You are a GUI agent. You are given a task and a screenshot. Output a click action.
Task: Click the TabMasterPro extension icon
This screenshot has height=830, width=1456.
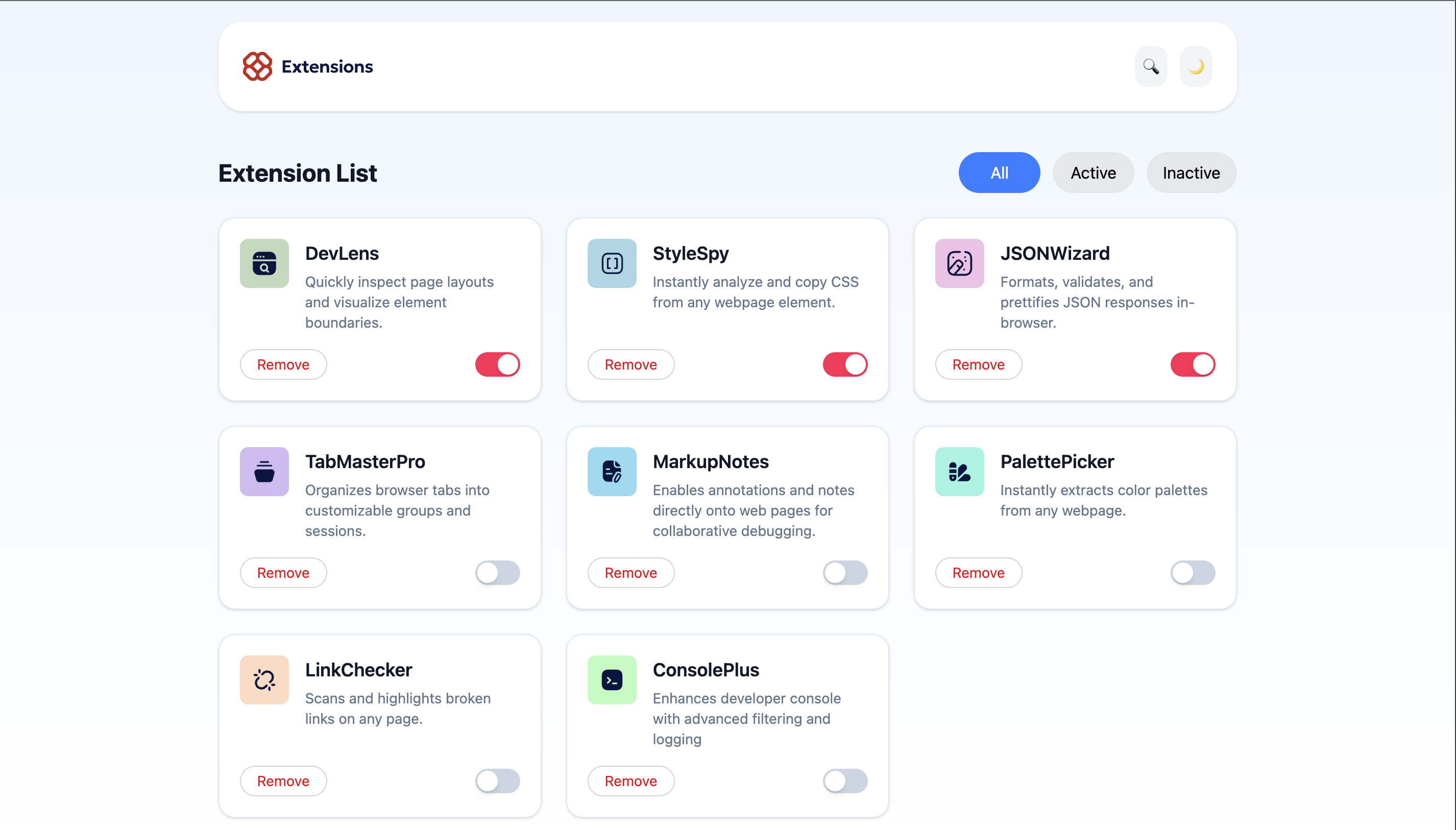263,472
